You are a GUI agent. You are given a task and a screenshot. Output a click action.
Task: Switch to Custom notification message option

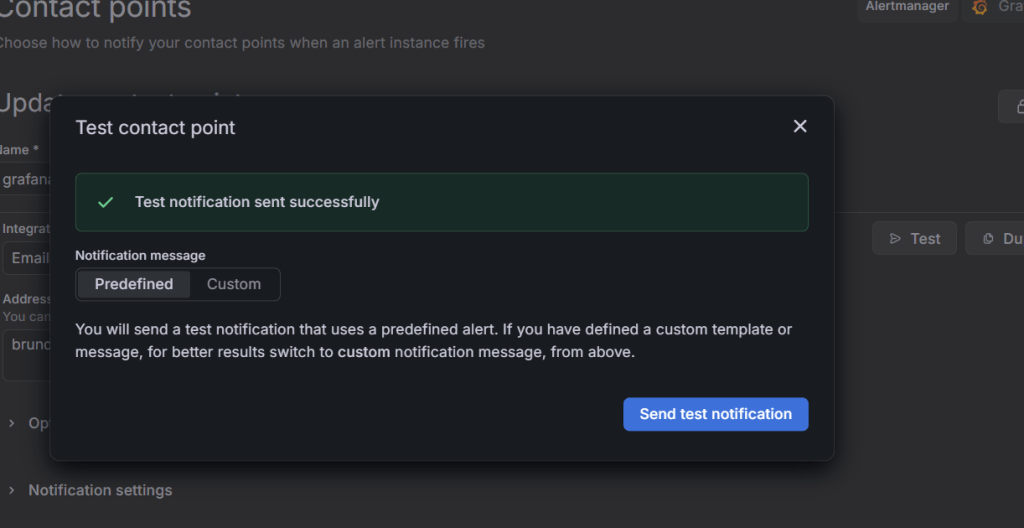click(x=234, y=284)
